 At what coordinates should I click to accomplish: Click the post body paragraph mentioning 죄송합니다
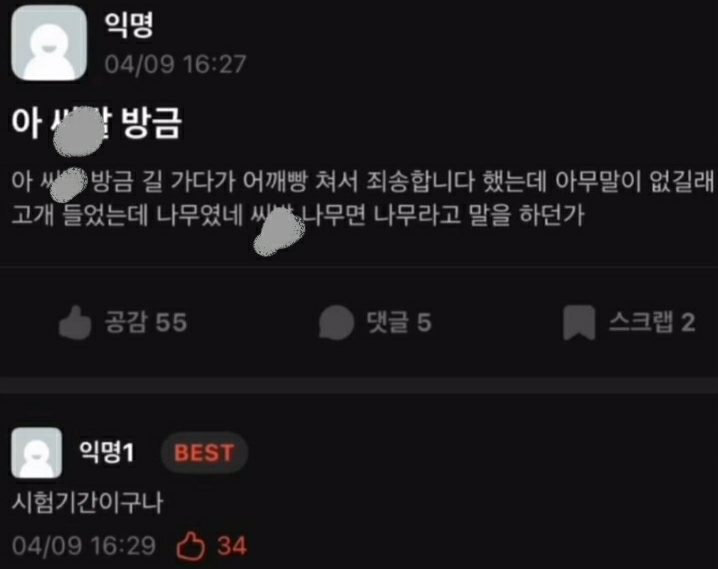click(362, 198)
